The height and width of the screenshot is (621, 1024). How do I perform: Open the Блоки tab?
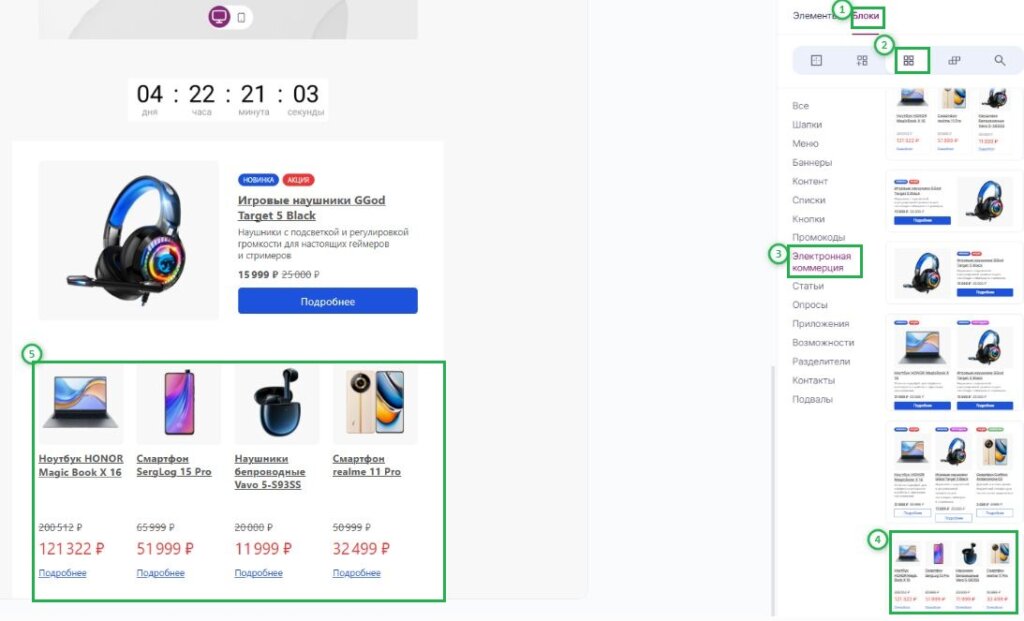click(x=866, y=16)
